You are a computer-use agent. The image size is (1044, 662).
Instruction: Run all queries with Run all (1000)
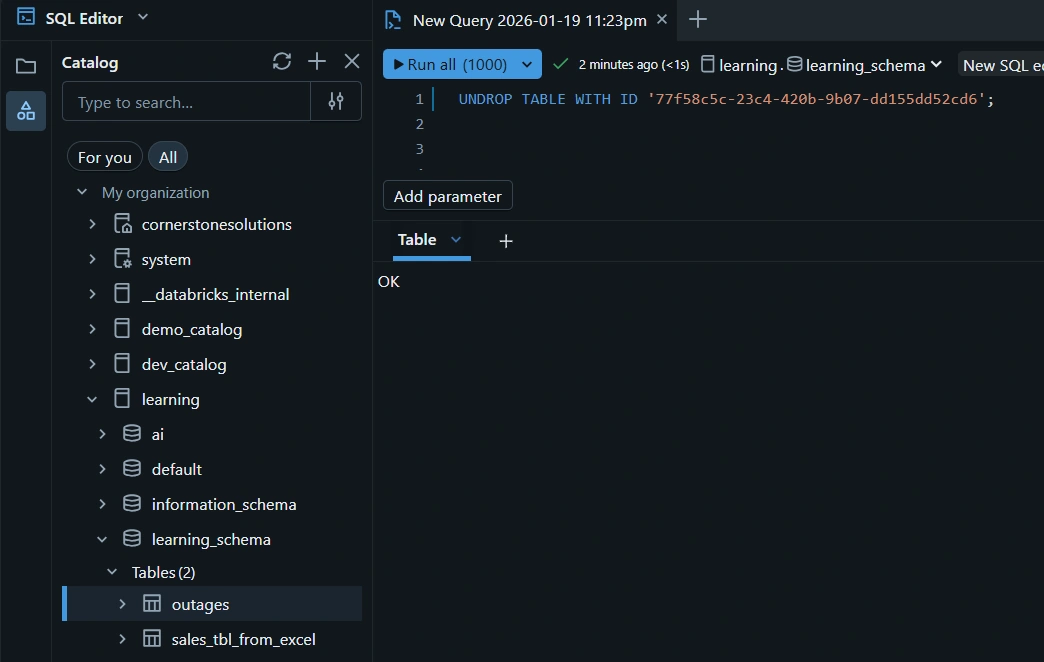(x=450, y=65)
